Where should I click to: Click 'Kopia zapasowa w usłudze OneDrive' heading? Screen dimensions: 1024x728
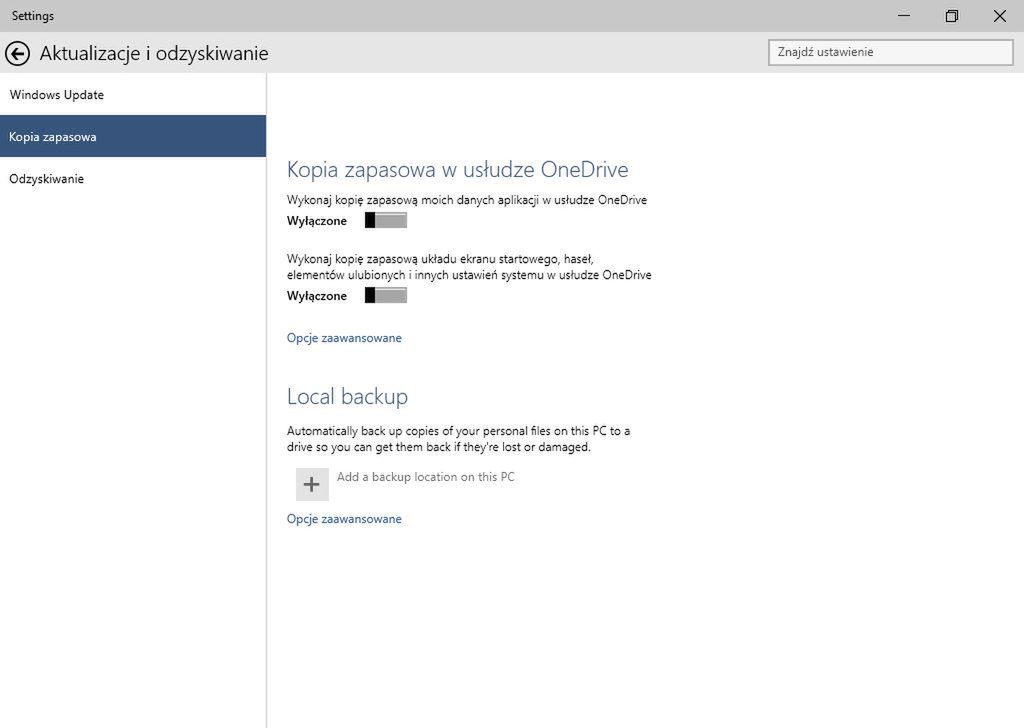tap(457, 169)
